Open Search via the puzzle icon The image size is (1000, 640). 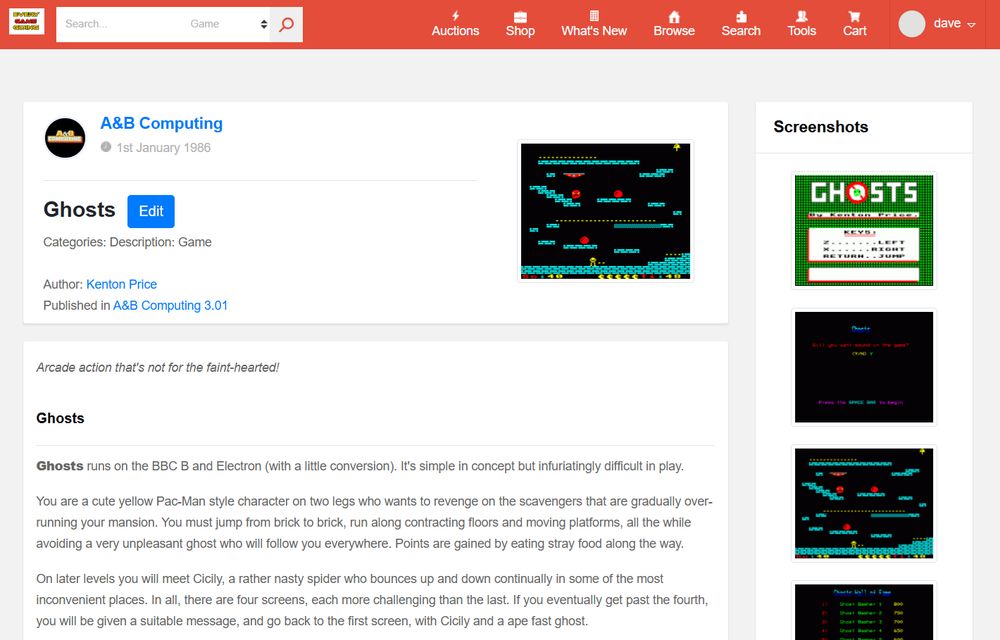741,16
